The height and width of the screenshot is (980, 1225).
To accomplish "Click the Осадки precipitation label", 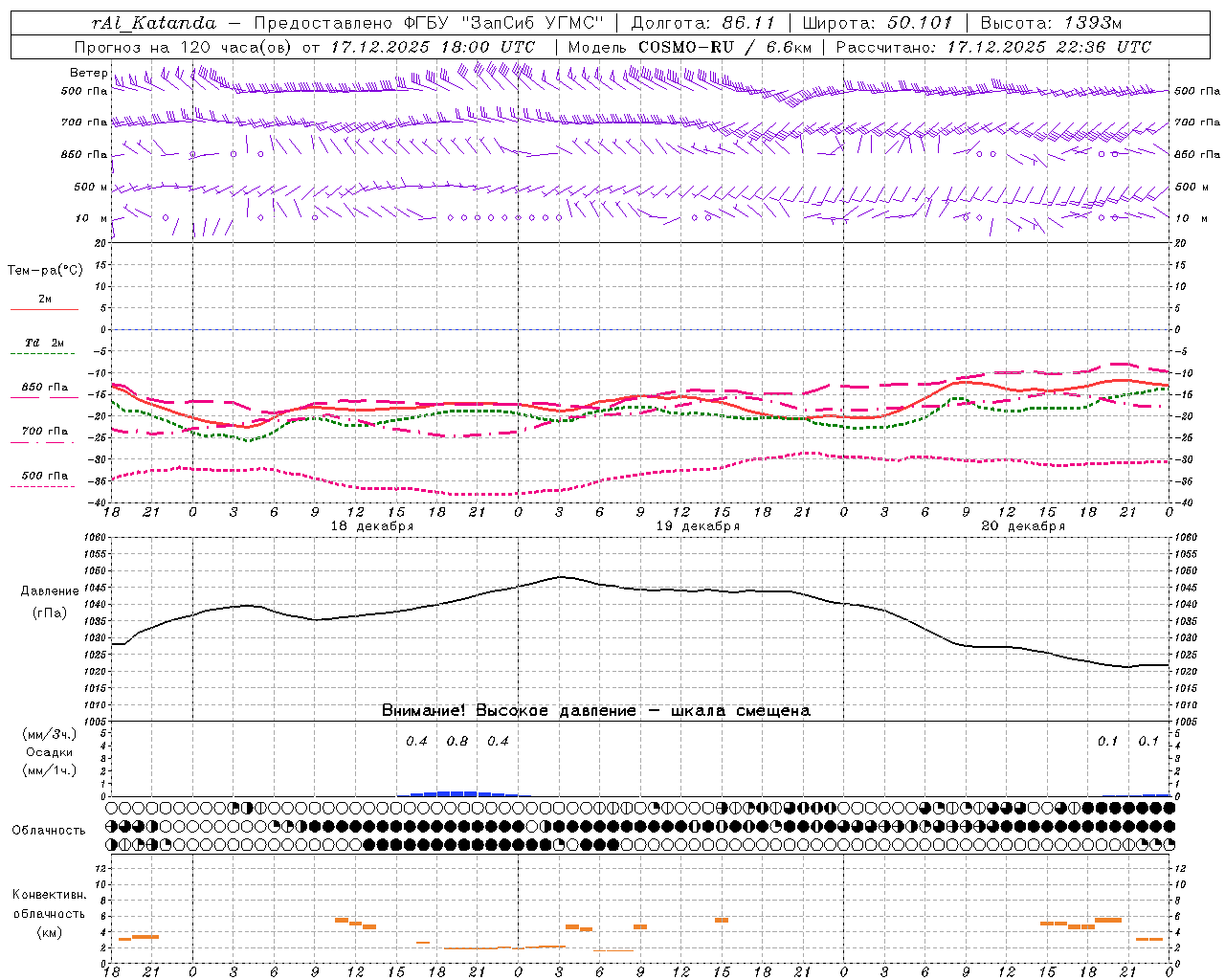I will 50,752.
